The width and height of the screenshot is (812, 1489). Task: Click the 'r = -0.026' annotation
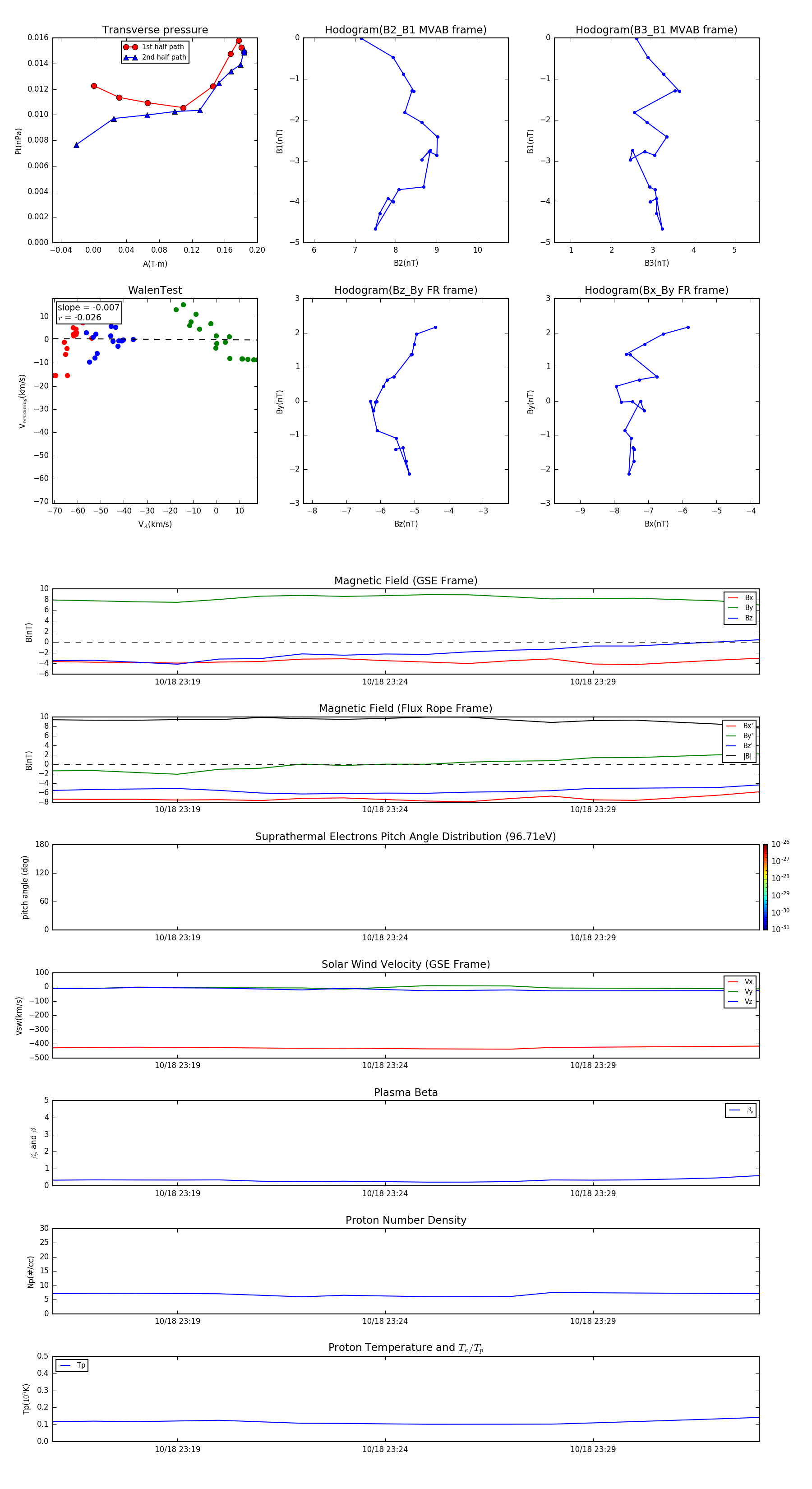(80, 317)
